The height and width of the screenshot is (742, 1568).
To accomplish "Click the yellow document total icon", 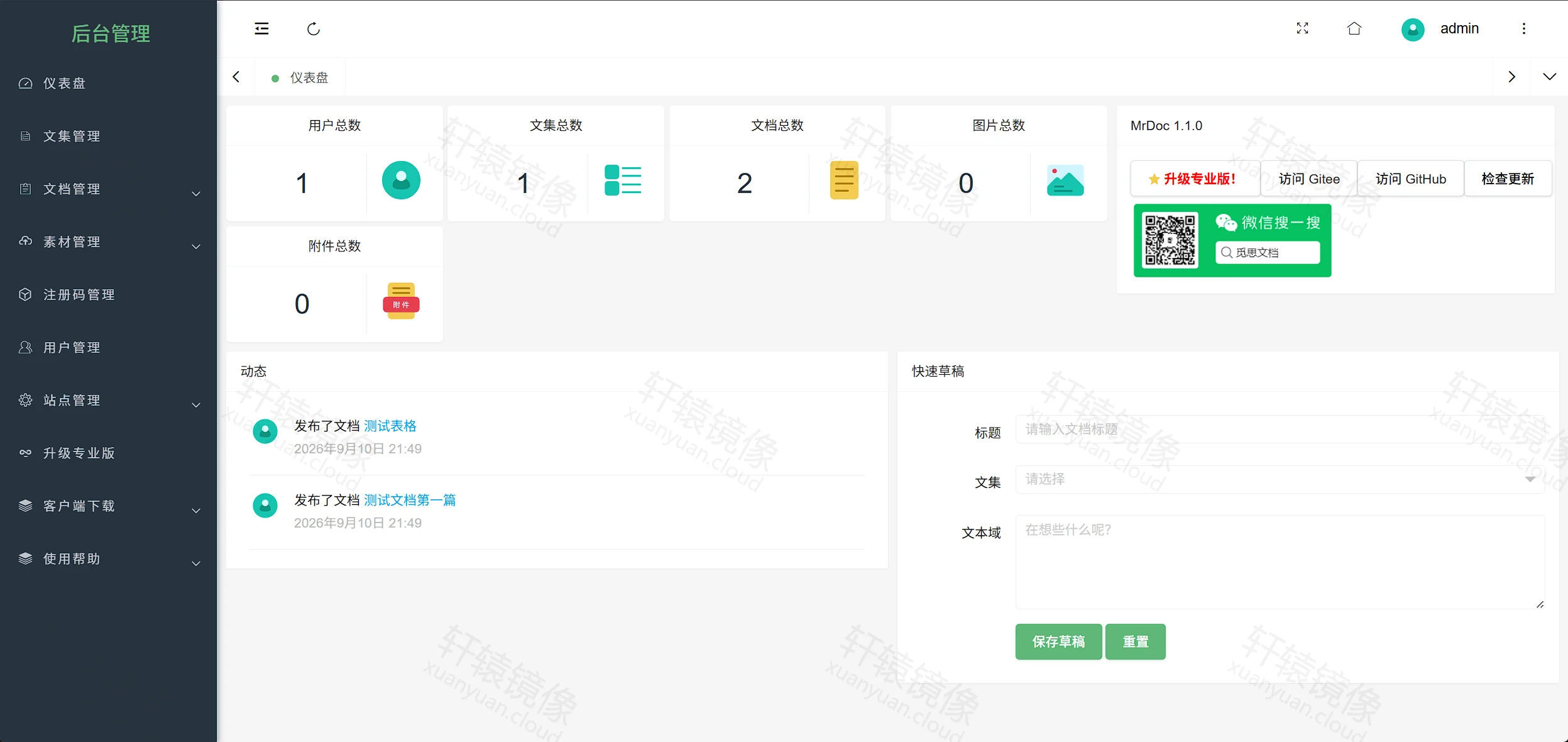I will click(844, 180).
